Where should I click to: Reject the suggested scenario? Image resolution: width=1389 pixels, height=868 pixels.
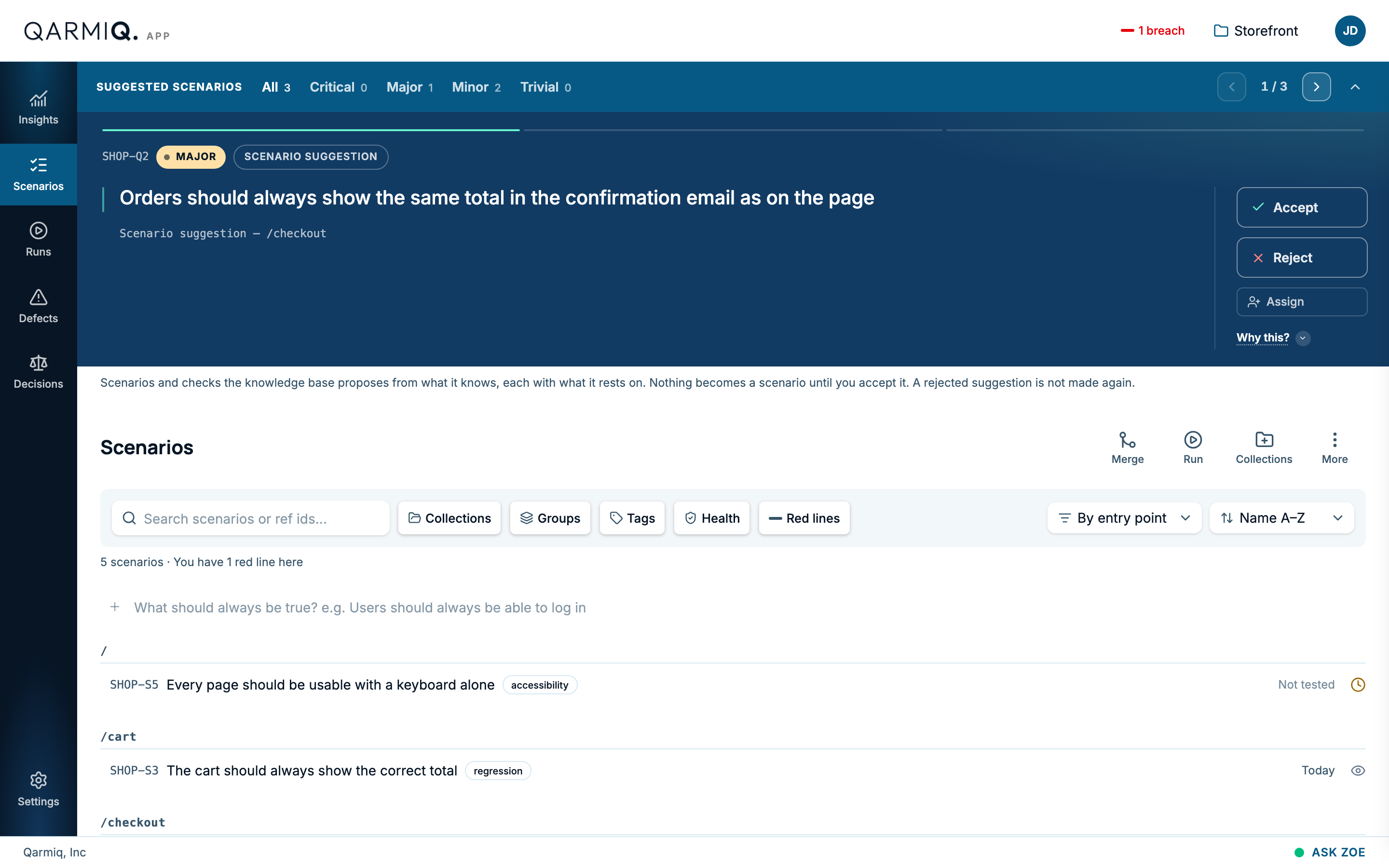[x=1301, y=258]
